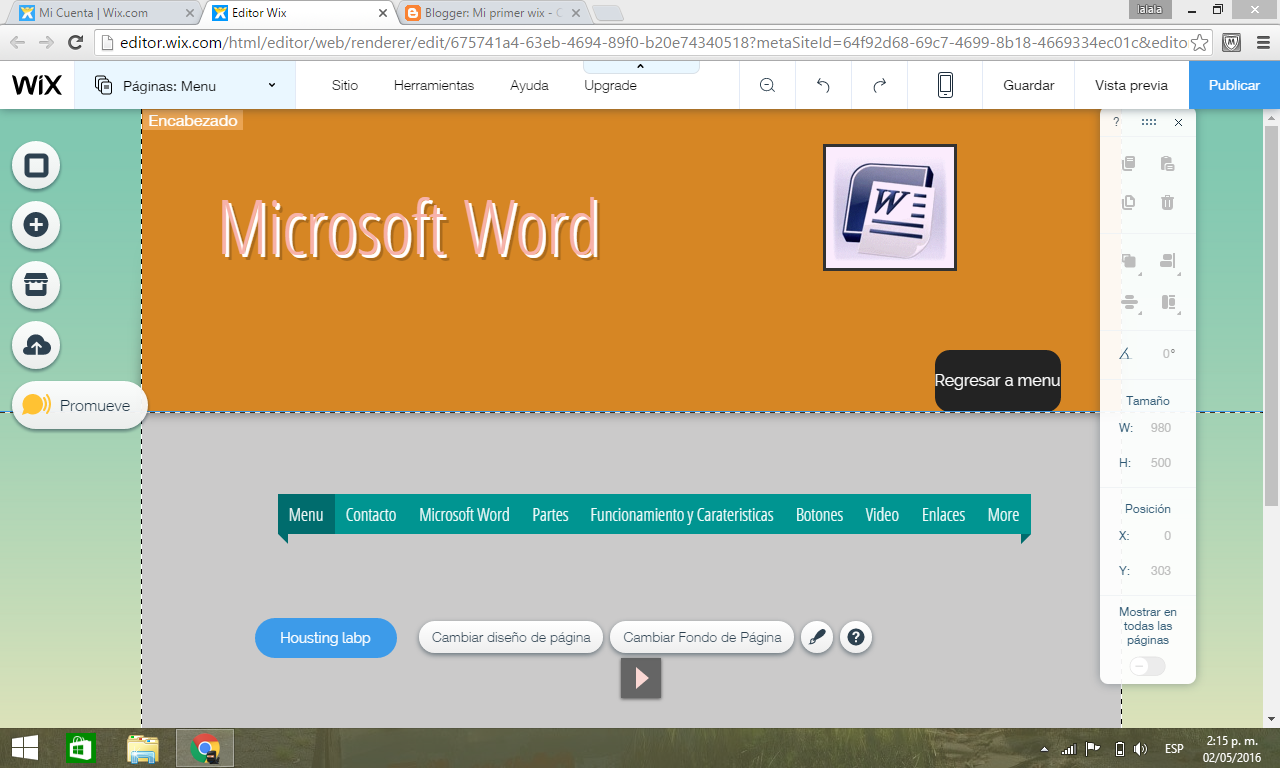Open toolbar help question mark

click(x=1116, y=122)
